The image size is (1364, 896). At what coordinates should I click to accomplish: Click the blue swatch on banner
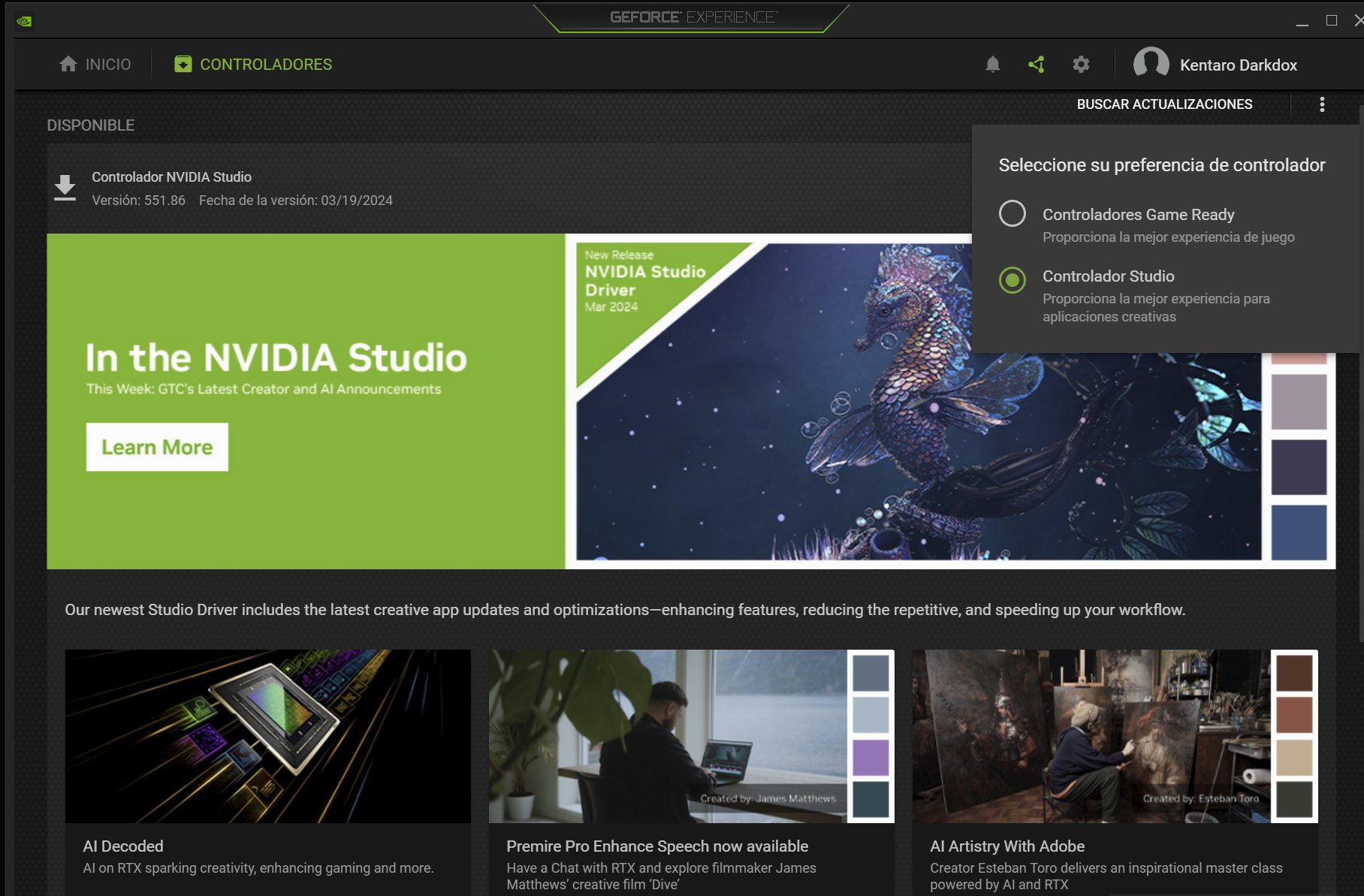click(x=1299, y=532)
